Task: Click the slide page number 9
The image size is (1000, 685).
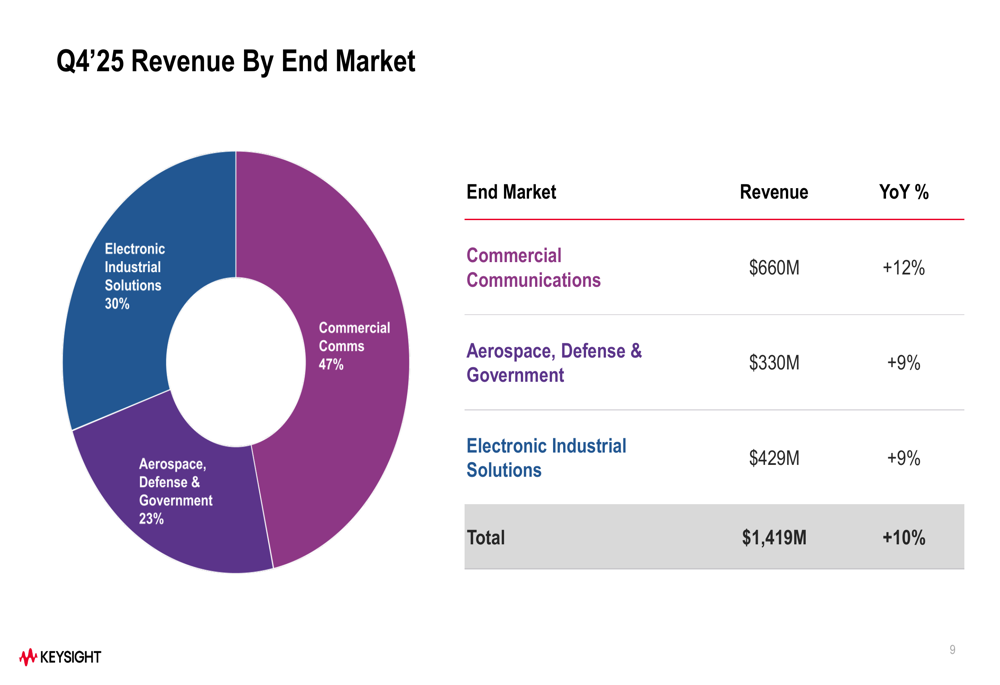Action: tap(952, 650)
